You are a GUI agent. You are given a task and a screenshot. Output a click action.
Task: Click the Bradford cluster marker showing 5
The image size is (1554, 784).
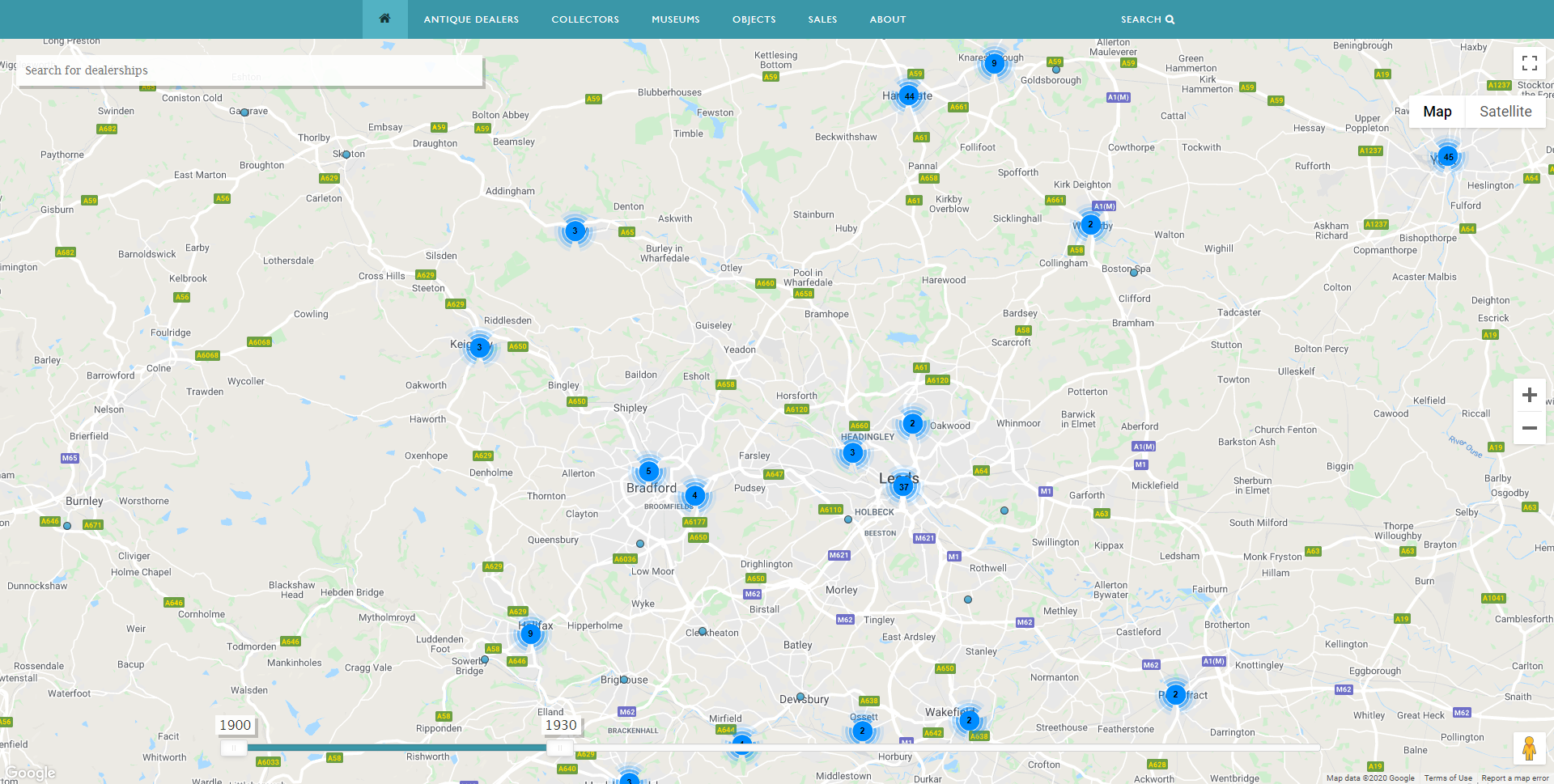[x=648, y=471]
